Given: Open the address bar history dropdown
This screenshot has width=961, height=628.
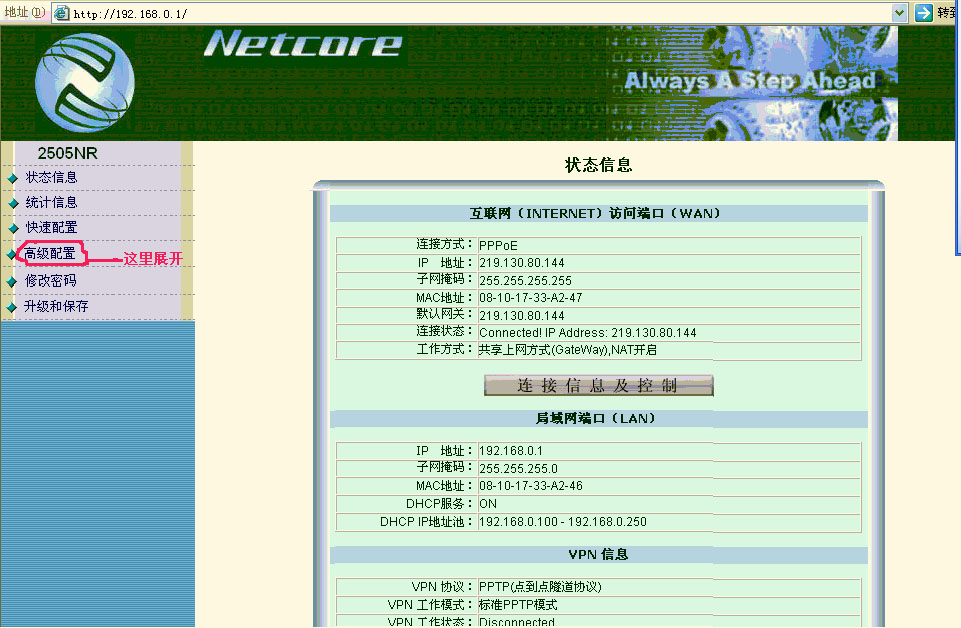Looking at the screenshot, I should 899,13.
